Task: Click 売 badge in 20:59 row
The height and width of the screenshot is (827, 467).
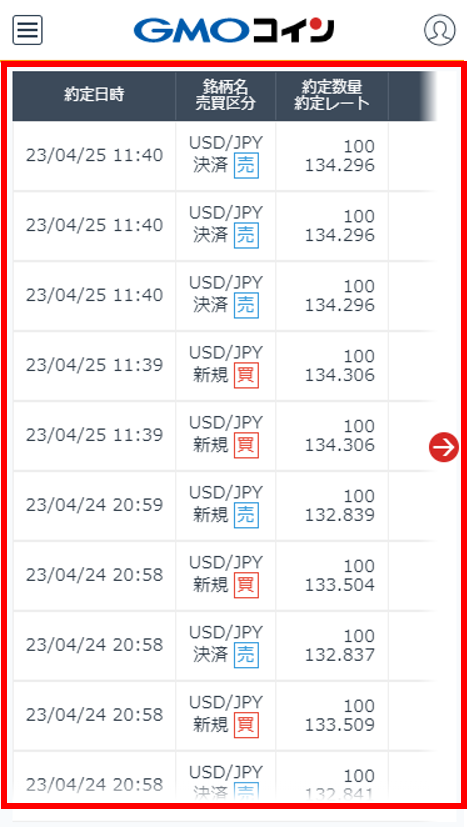Action: 246,515
